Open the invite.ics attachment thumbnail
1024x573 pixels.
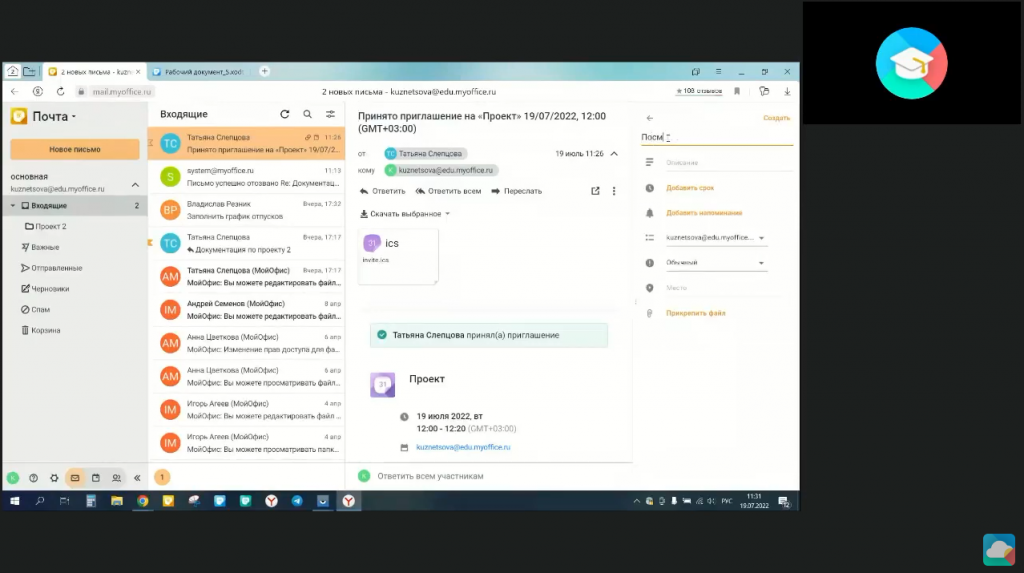[x=398, y=257]
